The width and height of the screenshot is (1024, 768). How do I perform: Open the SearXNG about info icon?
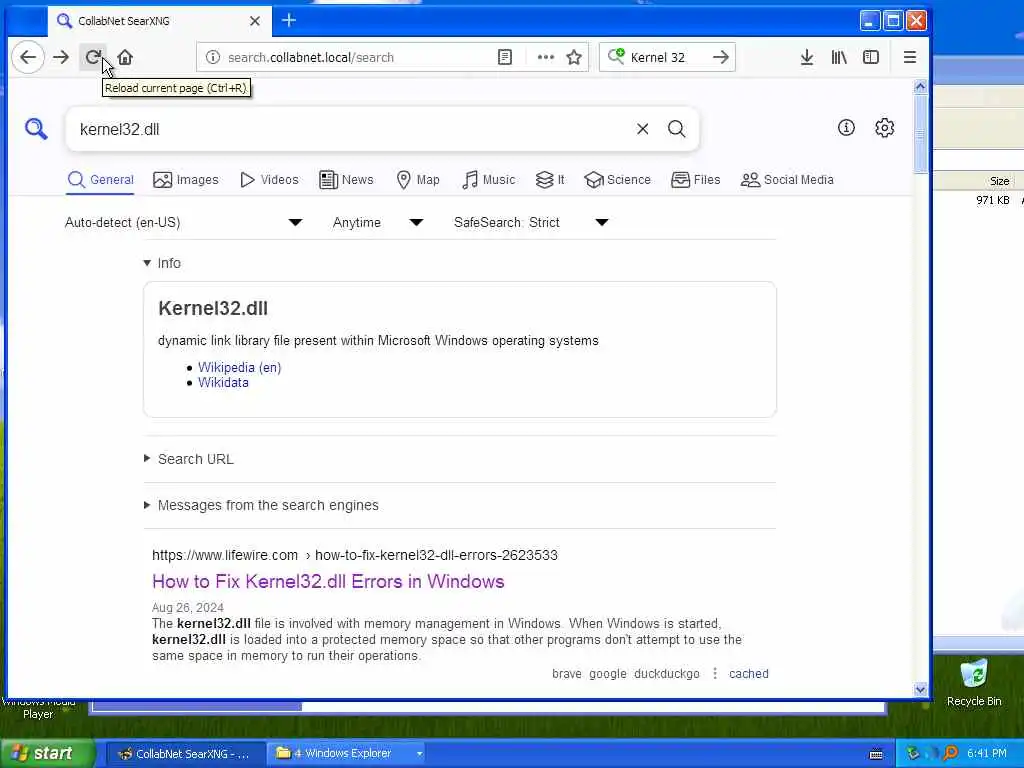(x=846, y=127)
